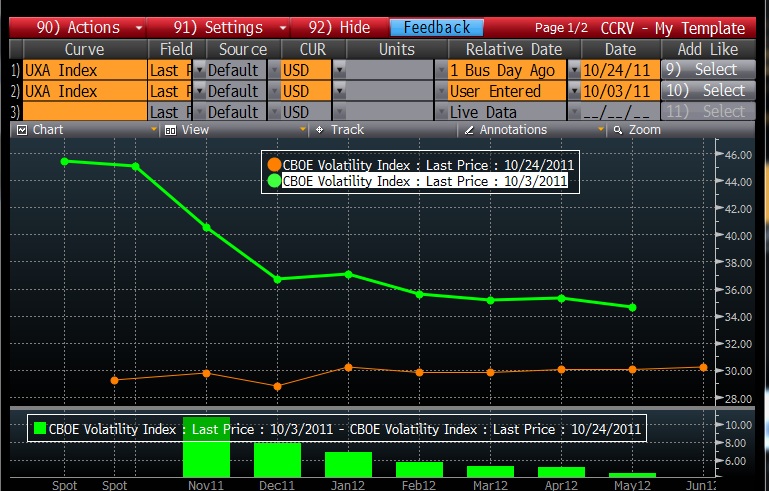Click USD currency cell in row 2

[x=306, y=91]
